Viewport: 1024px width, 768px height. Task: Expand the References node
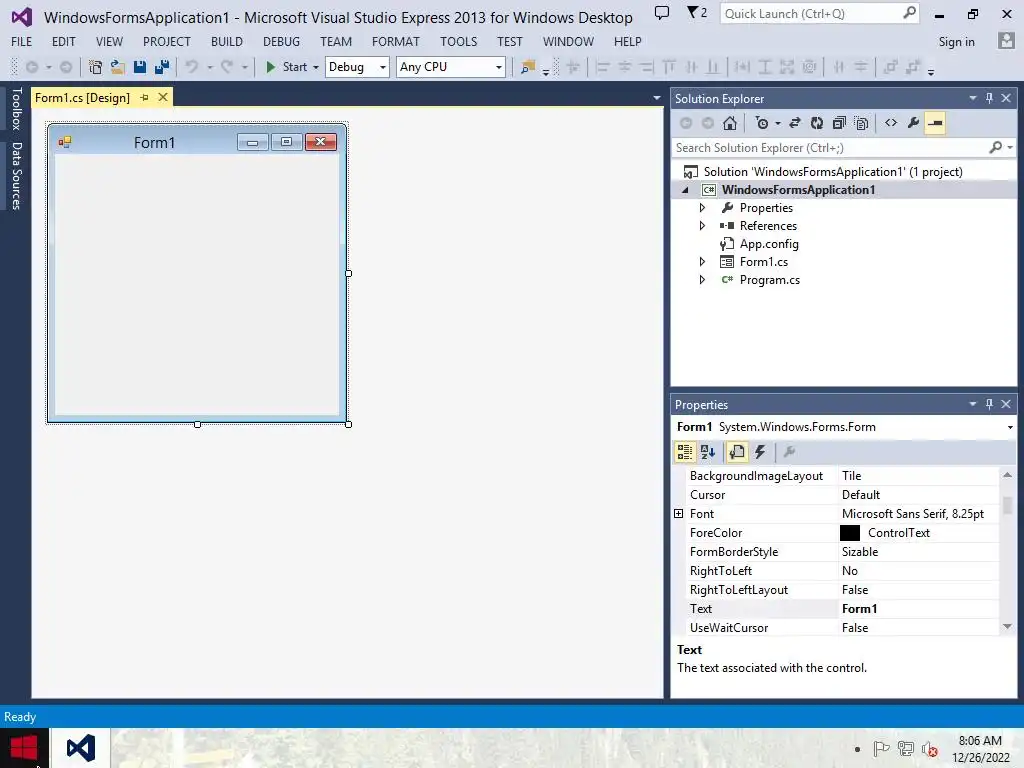tap(702, 225)
